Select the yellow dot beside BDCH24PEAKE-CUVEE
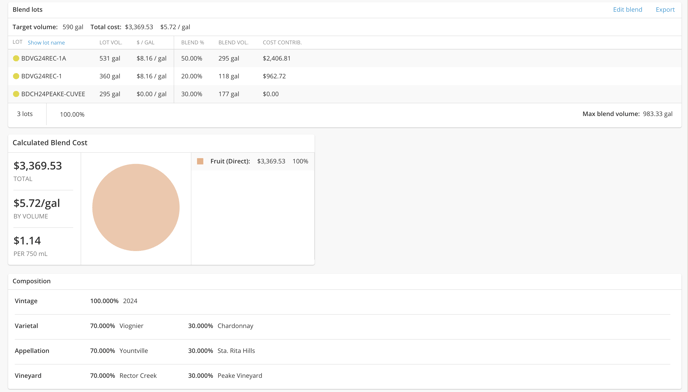Viewport: 688px width, 392px height. pos(16,94)
